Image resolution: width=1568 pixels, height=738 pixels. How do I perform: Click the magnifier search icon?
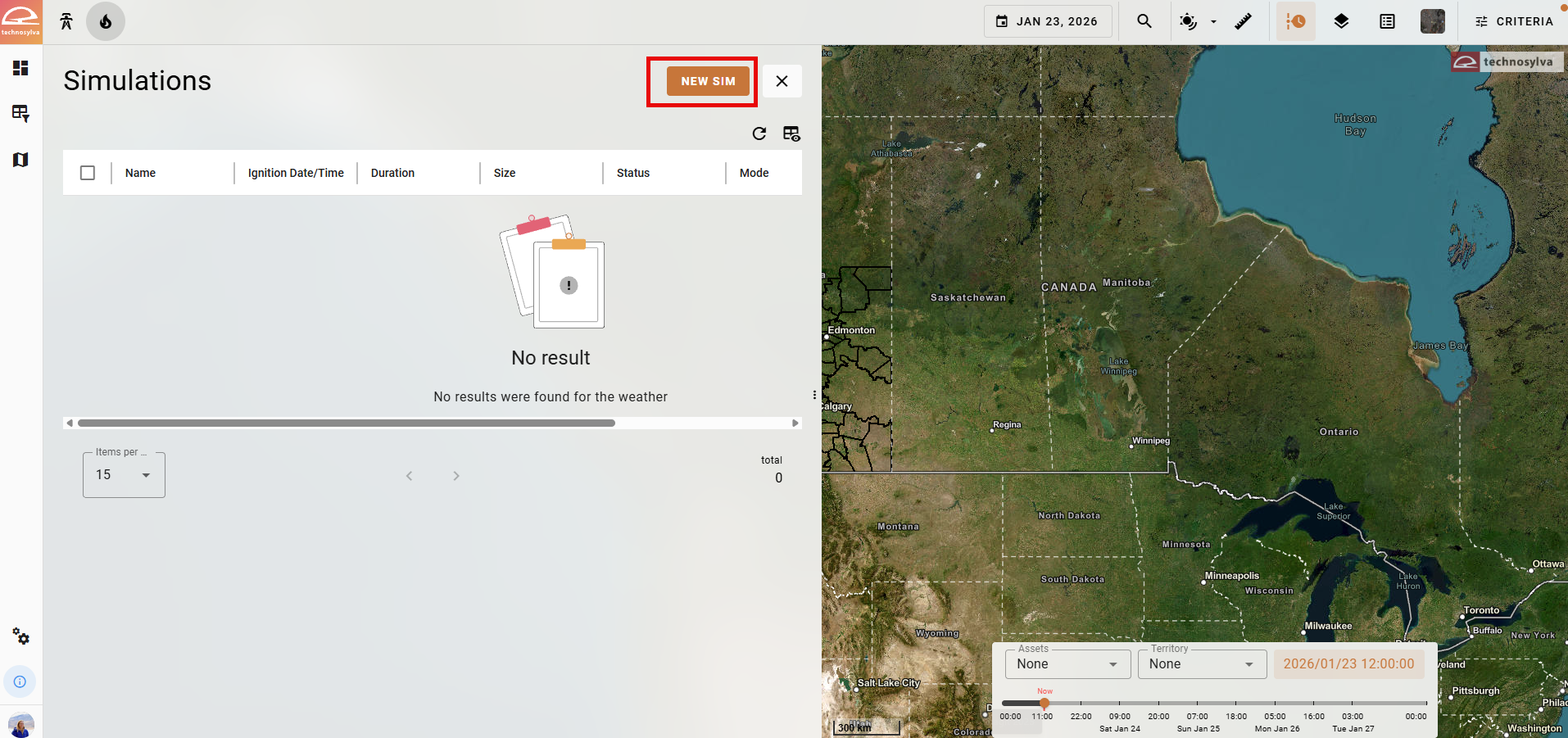point(1144,22)
